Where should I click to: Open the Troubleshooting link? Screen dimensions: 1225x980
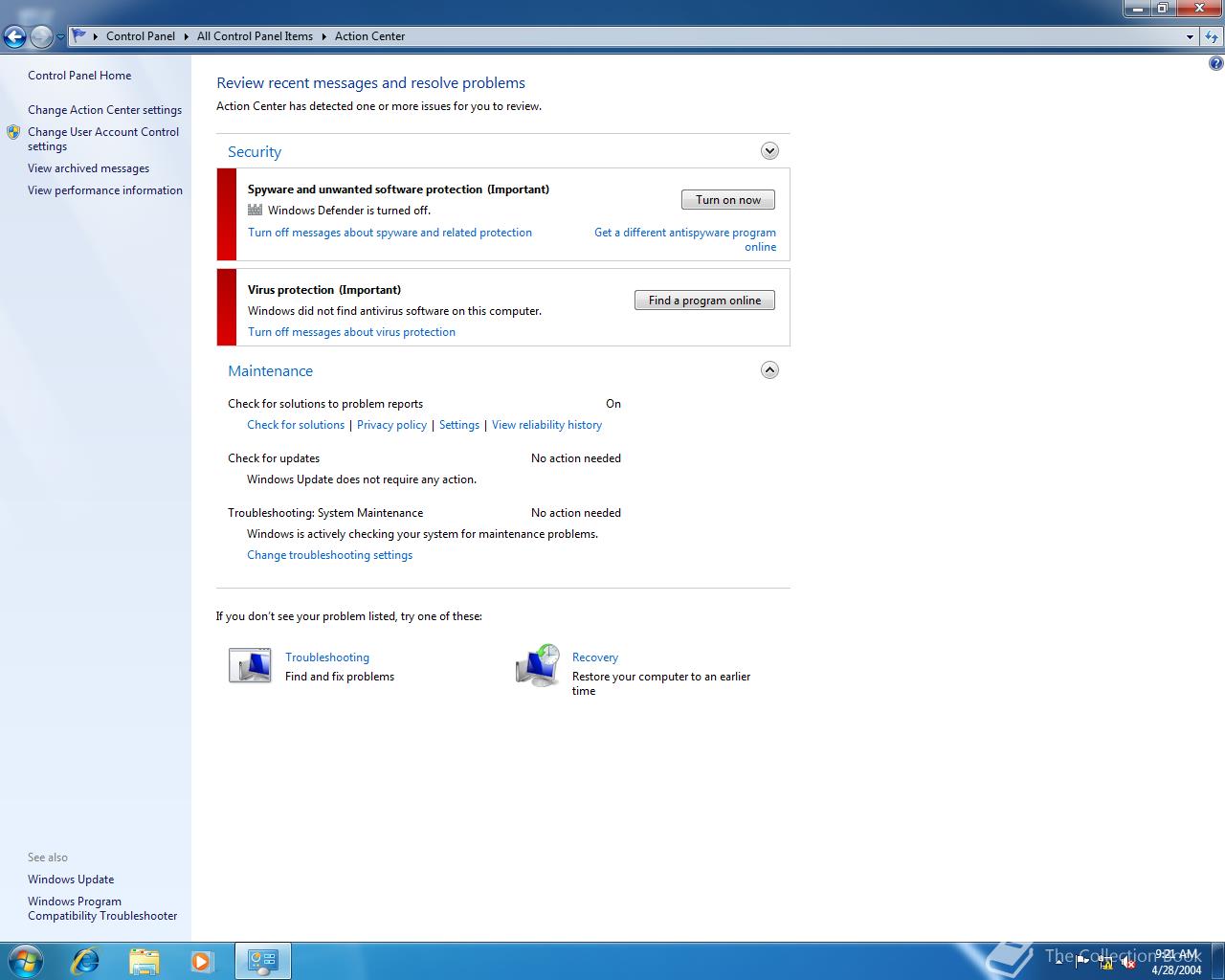pos(327,657)
